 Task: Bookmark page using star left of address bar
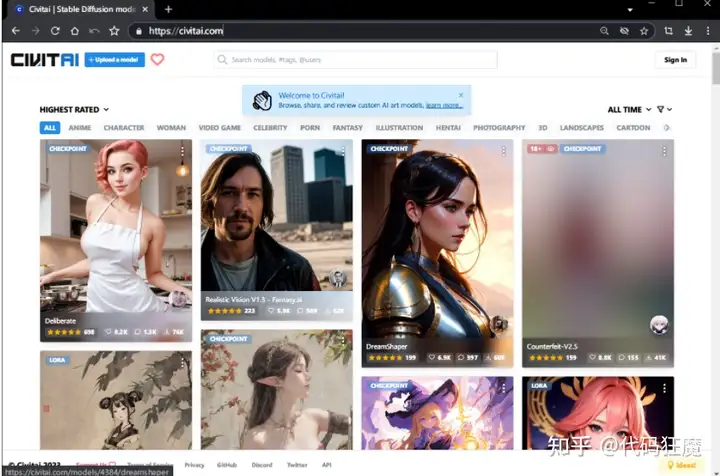coord(114,31)
